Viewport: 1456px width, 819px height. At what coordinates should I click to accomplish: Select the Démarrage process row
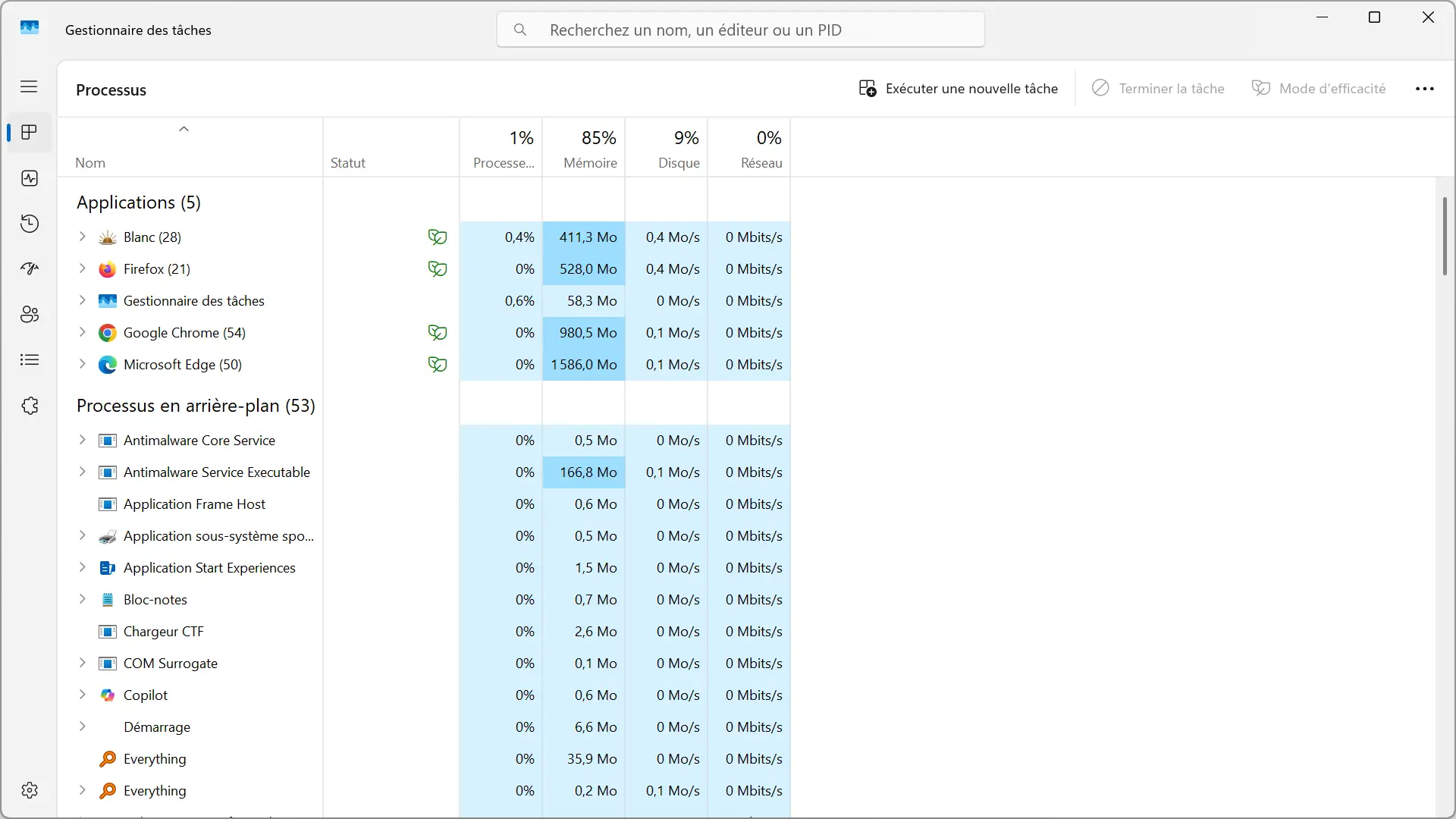coord(424,727)
